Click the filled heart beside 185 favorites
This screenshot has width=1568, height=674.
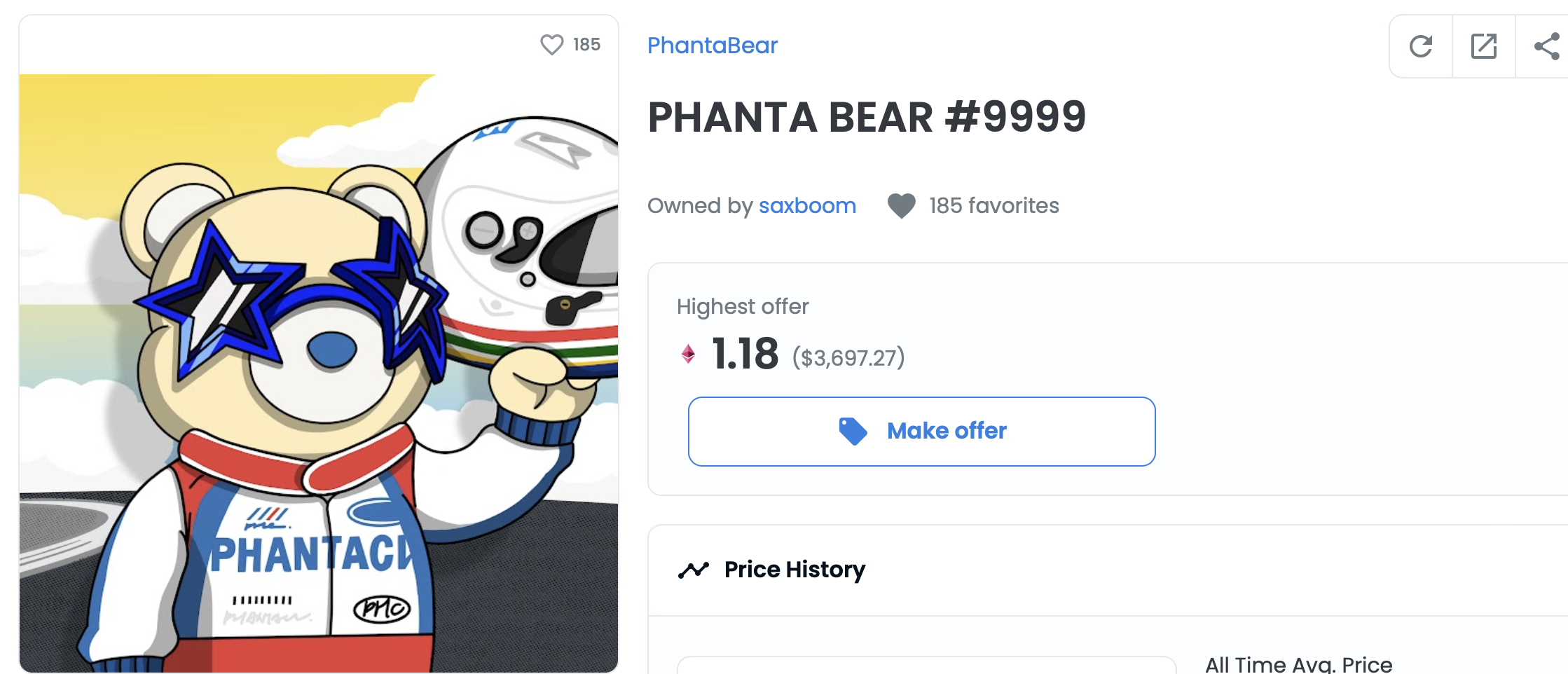[901, 206]
